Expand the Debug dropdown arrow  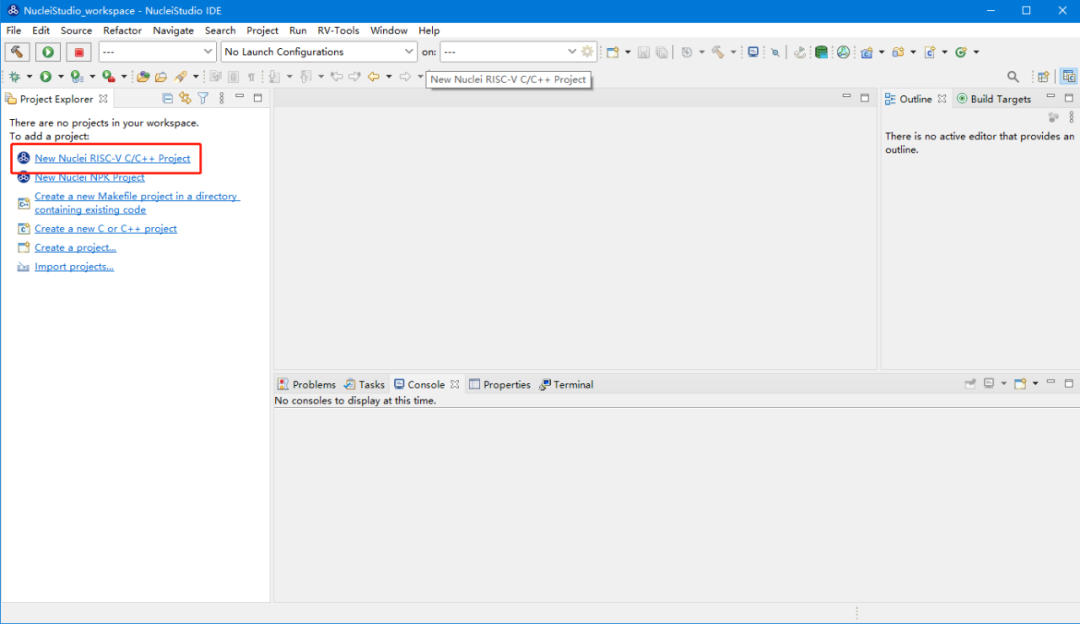[29, 77]
